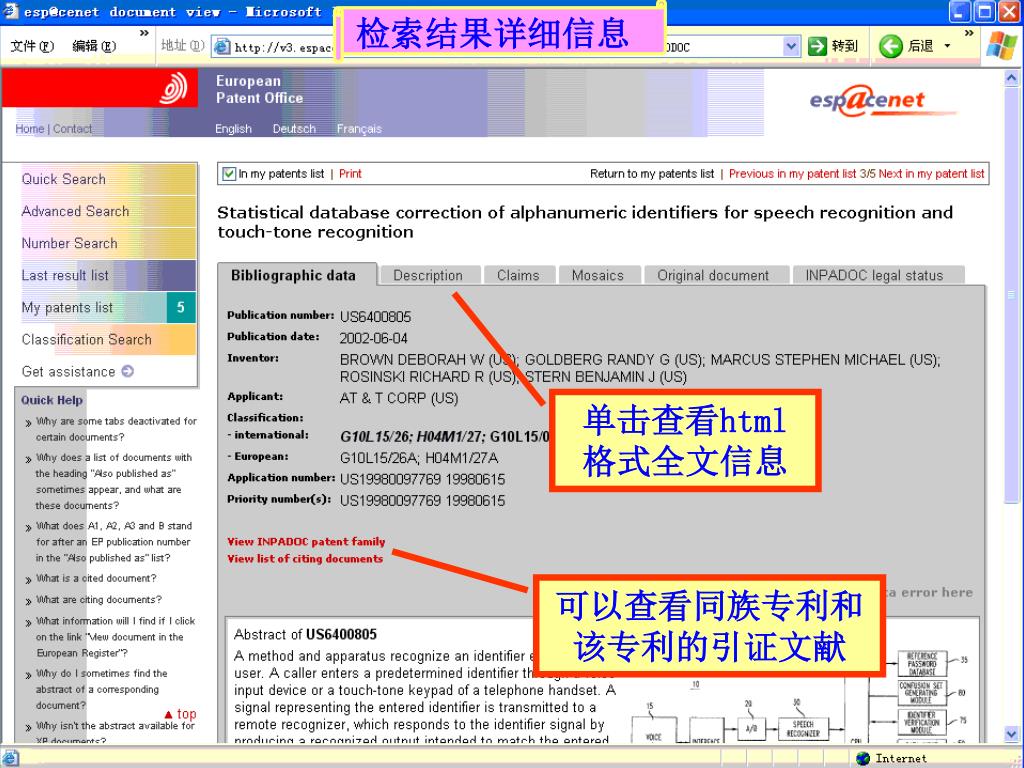The image size is (1024, 768).
Task: Open help 'Why are some tabs deactivated'
Action: 116,429
